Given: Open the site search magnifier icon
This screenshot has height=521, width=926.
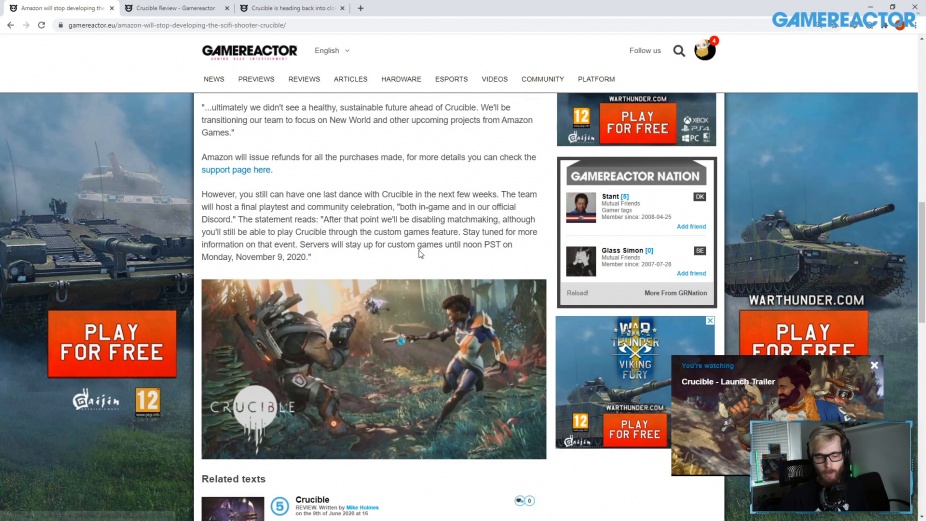Looking at the screenshot, I should click(679, 51).
